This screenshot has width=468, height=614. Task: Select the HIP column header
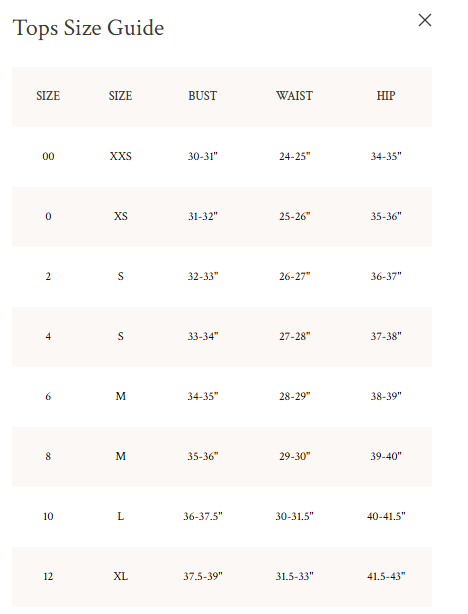tap(386, 96)
